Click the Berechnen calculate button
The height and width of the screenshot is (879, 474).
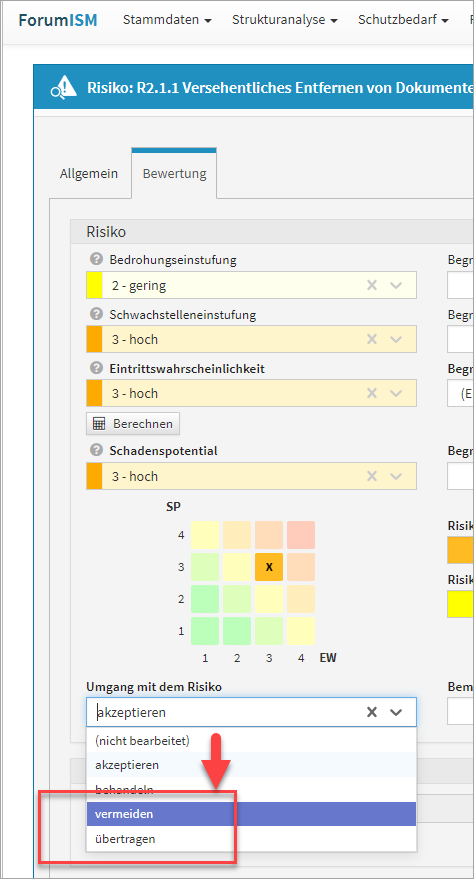tap(133, 424)
